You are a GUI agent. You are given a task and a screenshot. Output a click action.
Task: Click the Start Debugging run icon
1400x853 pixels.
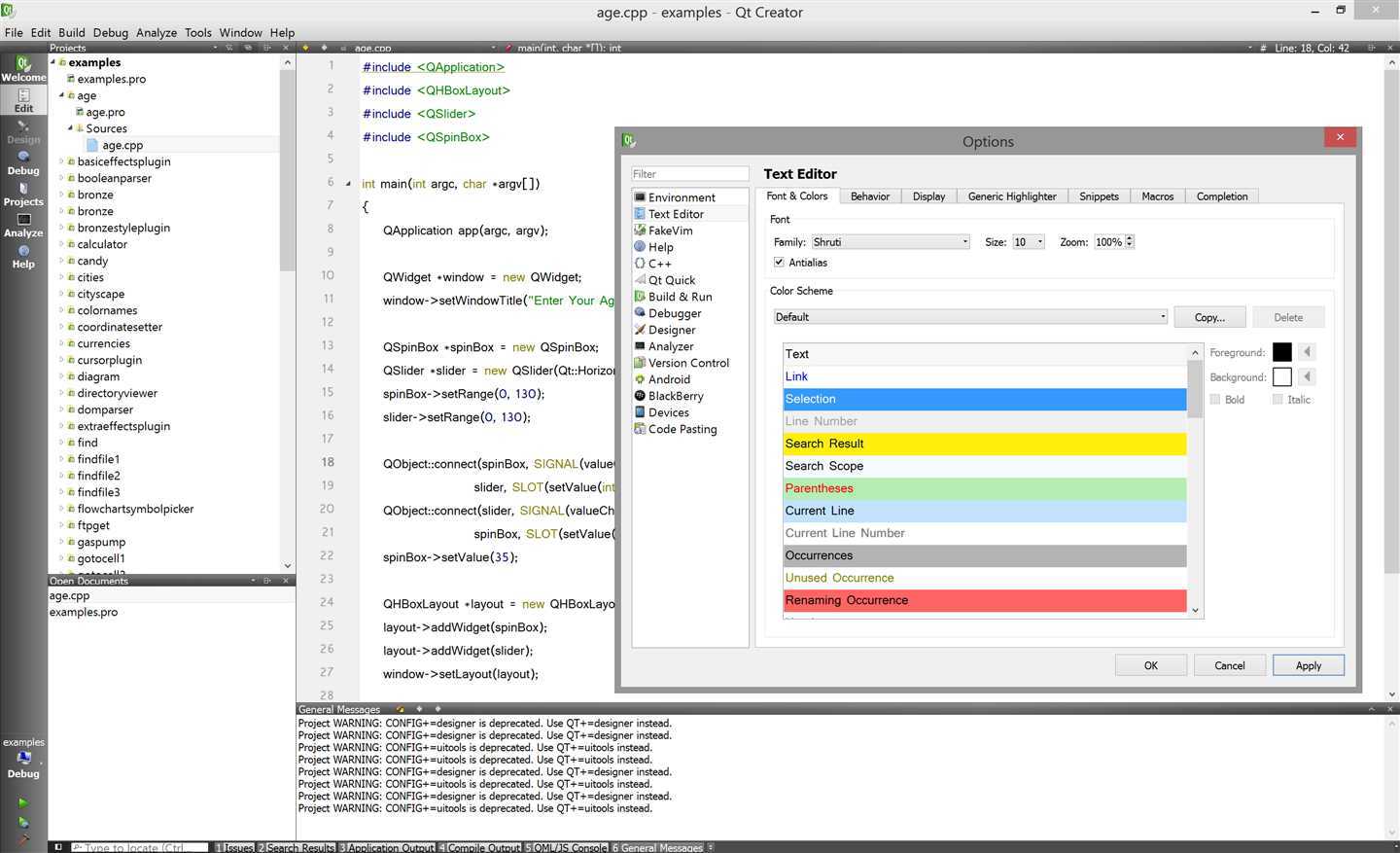23,822
